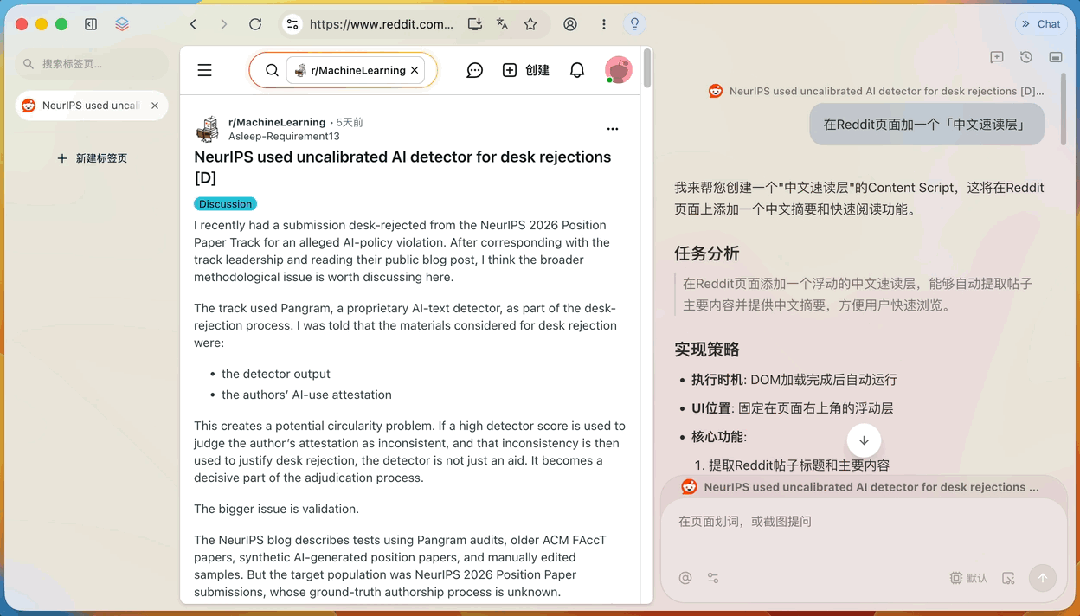
Task: Go forward with the forward arrow
Action: pyautogui.click(x=224, y=24)
